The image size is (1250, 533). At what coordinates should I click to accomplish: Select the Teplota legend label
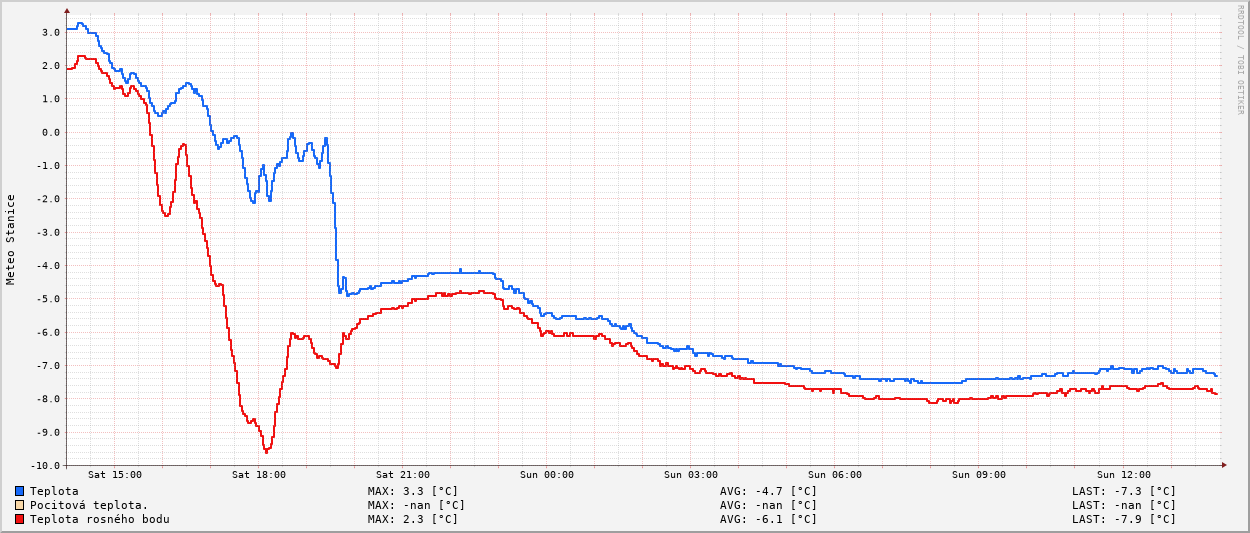pyautogui.click(x=54, y=491)
